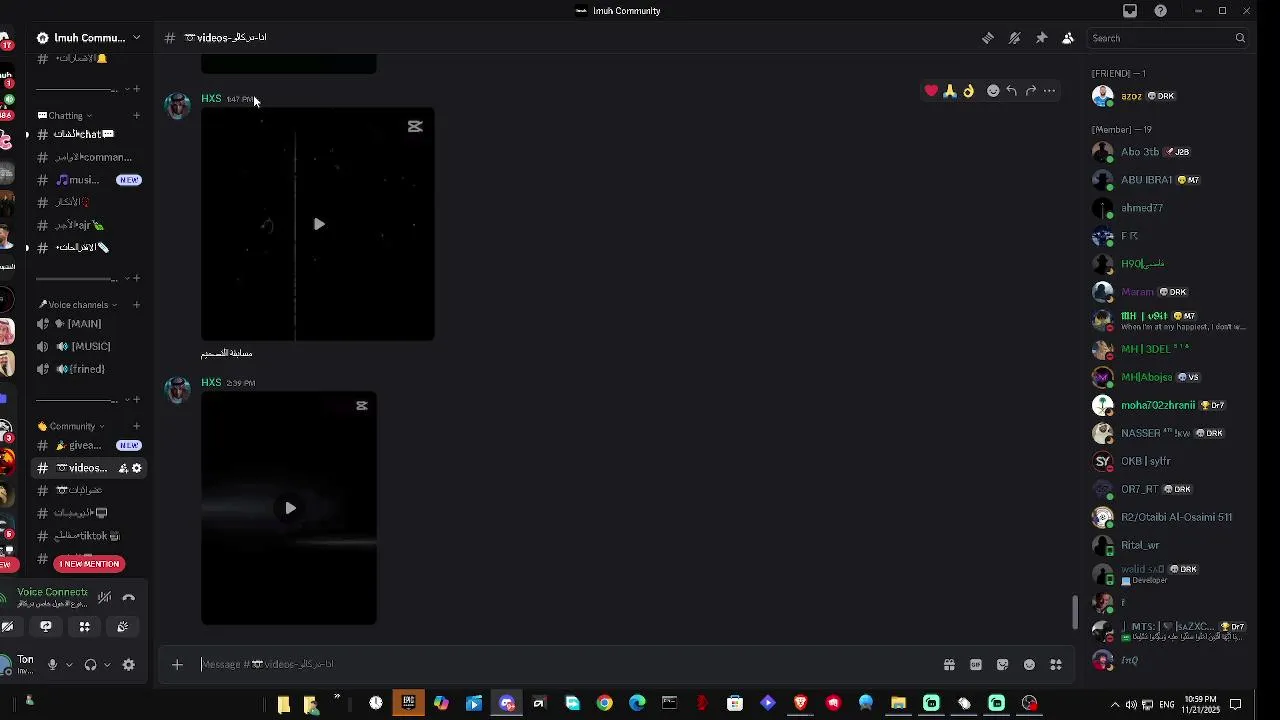Screen dimensions: 1280x720
Task: Open the Help icon in the title bar
Action: pos(1160,11)
